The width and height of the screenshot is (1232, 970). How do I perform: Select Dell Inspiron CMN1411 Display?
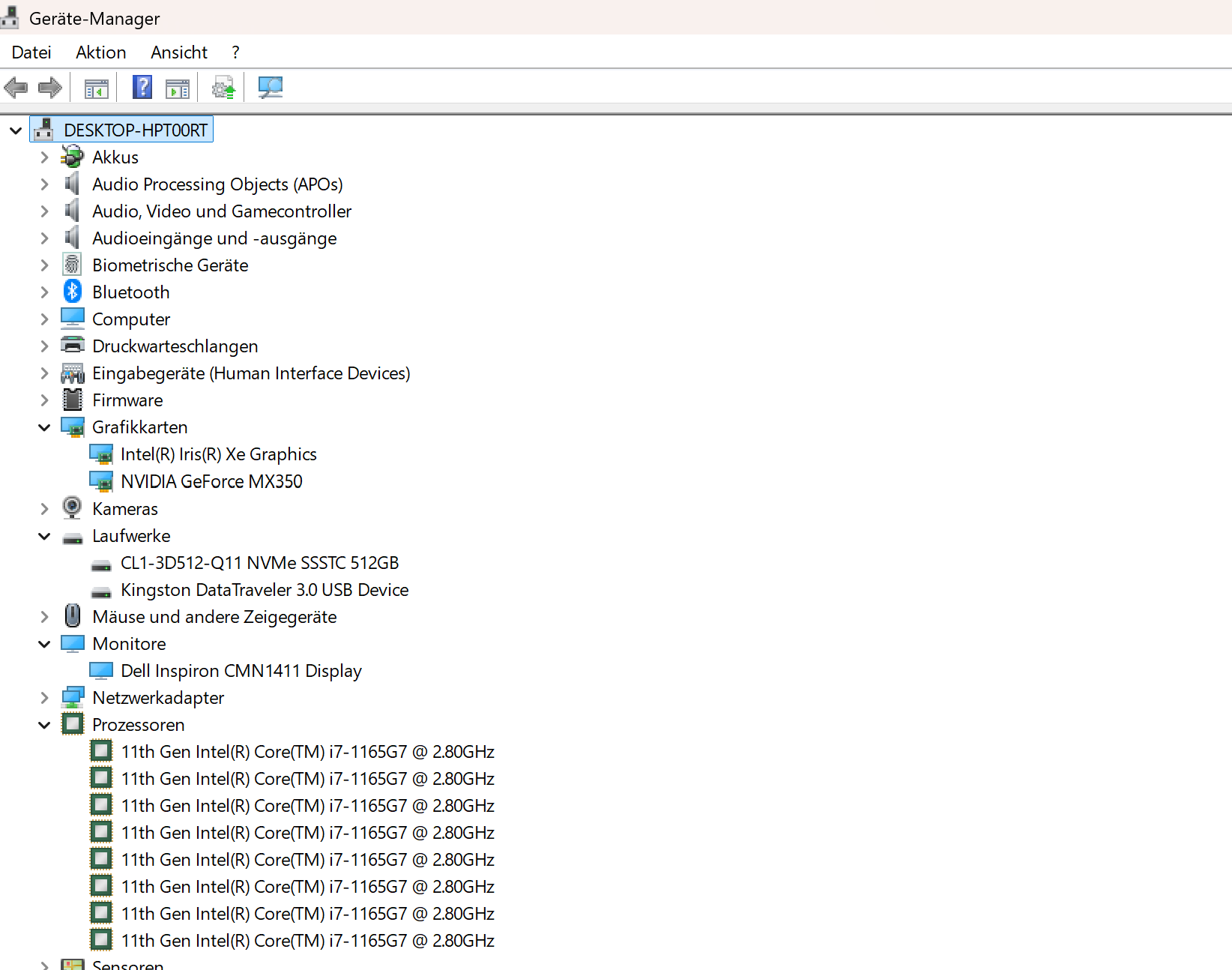(x=241, y=671)
